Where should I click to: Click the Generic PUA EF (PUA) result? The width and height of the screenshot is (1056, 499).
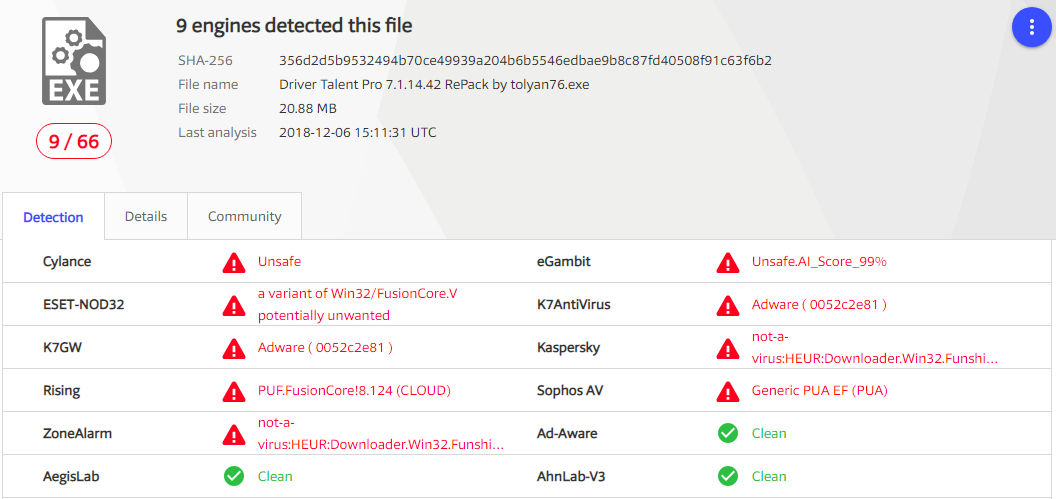coord(819,391)
